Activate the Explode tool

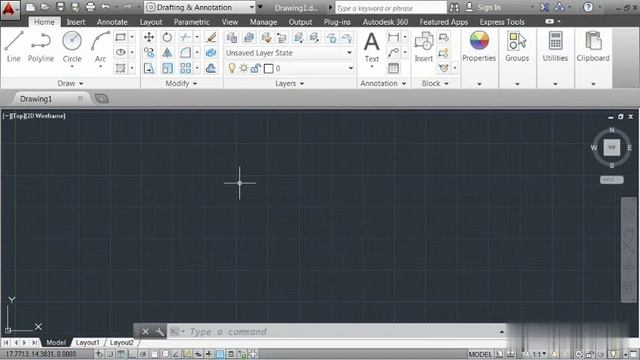211,53
